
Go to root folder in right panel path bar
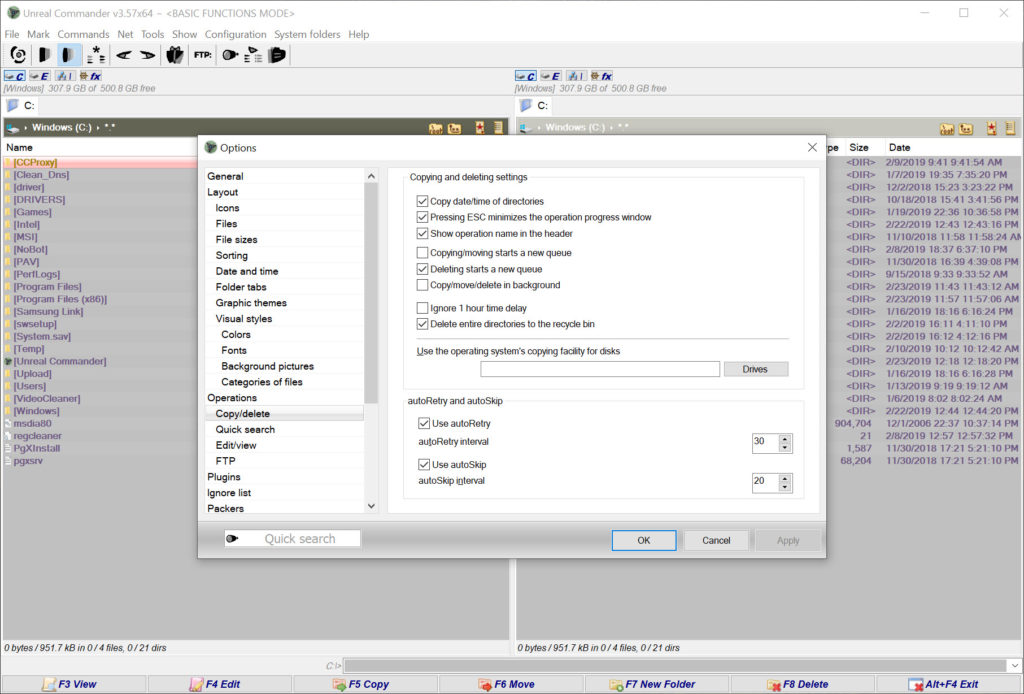[947, 129]
